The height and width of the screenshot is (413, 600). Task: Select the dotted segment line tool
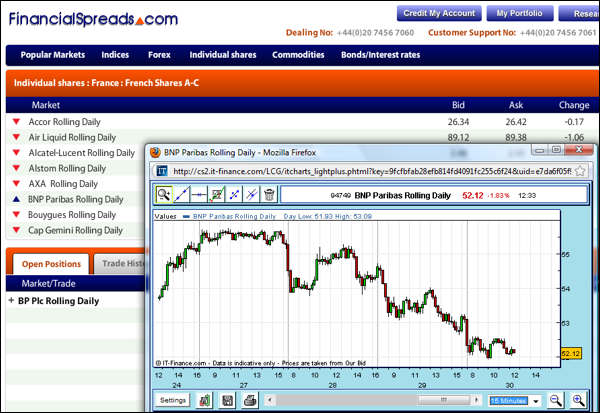pos(234,194)
